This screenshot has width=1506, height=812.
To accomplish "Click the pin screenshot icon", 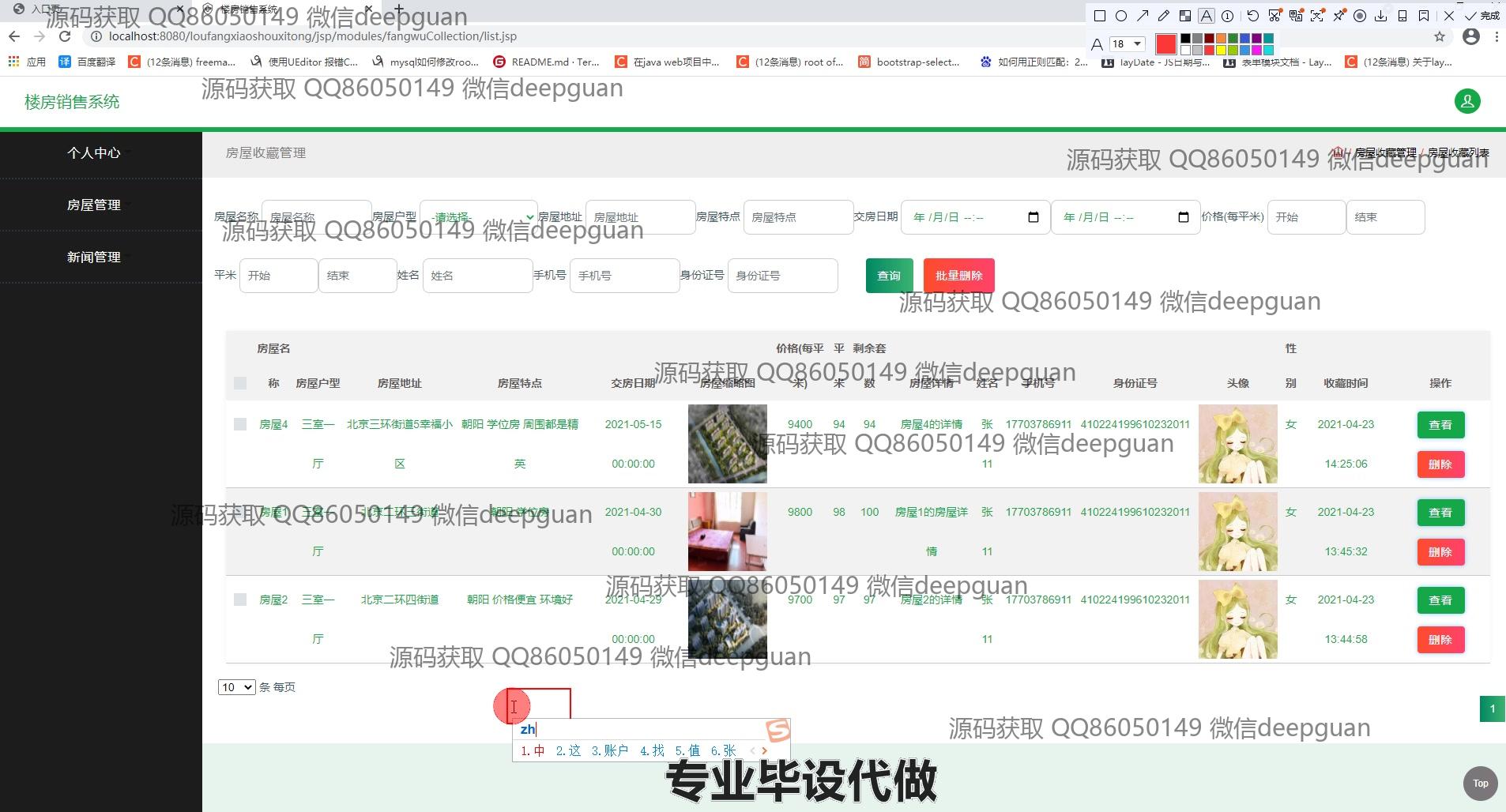I will [x=1338, y=16].
